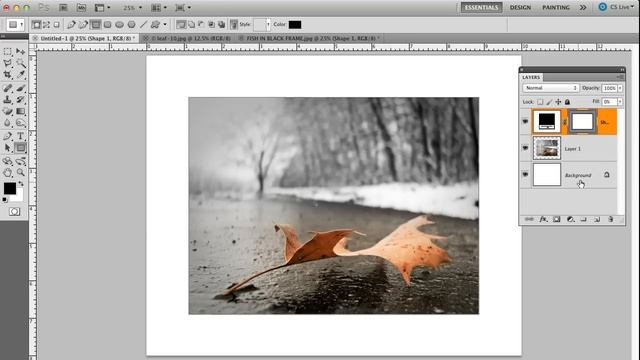Reset to default foreground and background colors
The width and height of the screenshot is (640, 360).
pyautogui.click(x=5, y=200)
